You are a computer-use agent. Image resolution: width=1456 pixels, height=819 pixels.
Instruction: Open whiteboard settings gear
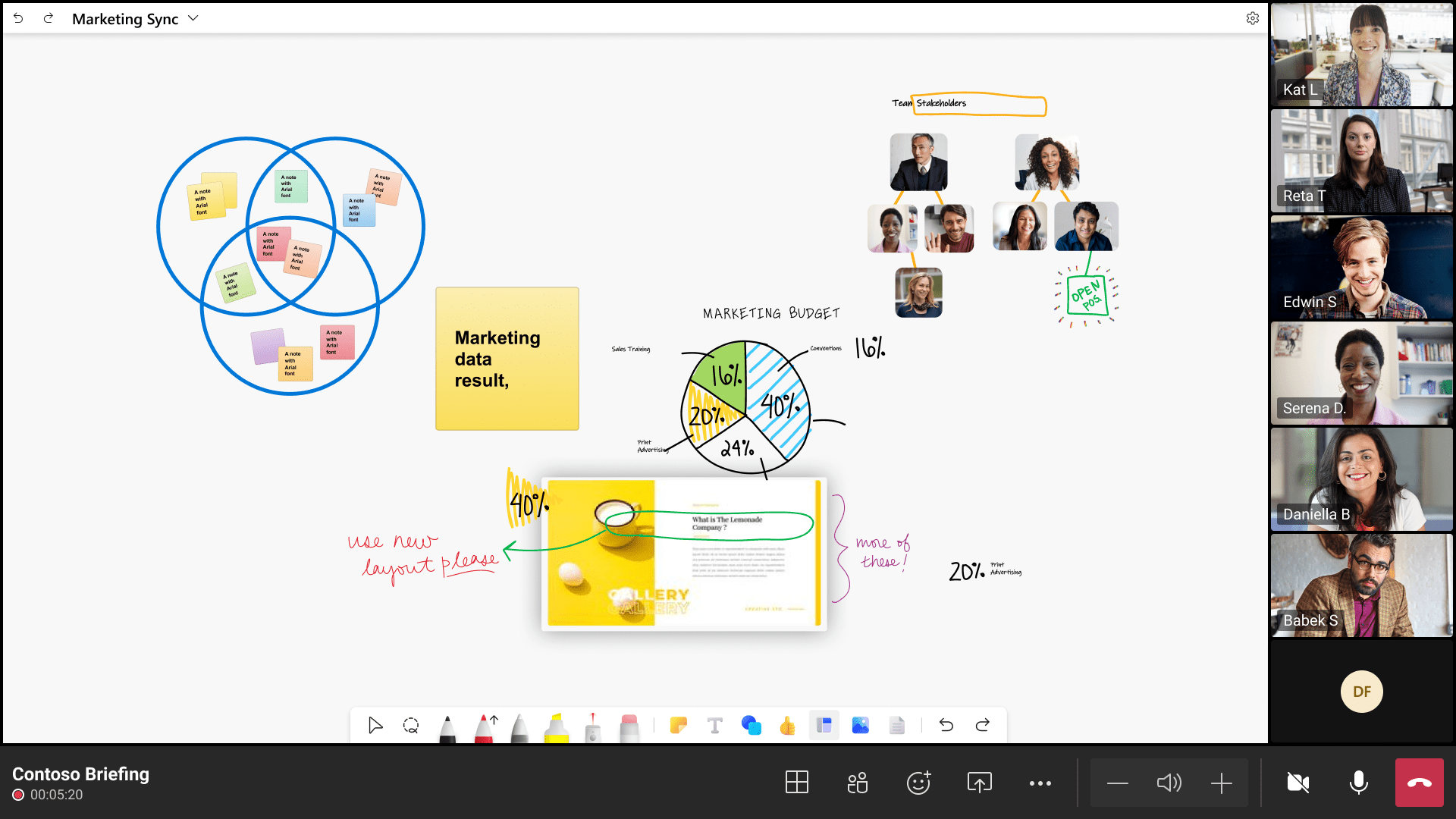coord(1252,18)
